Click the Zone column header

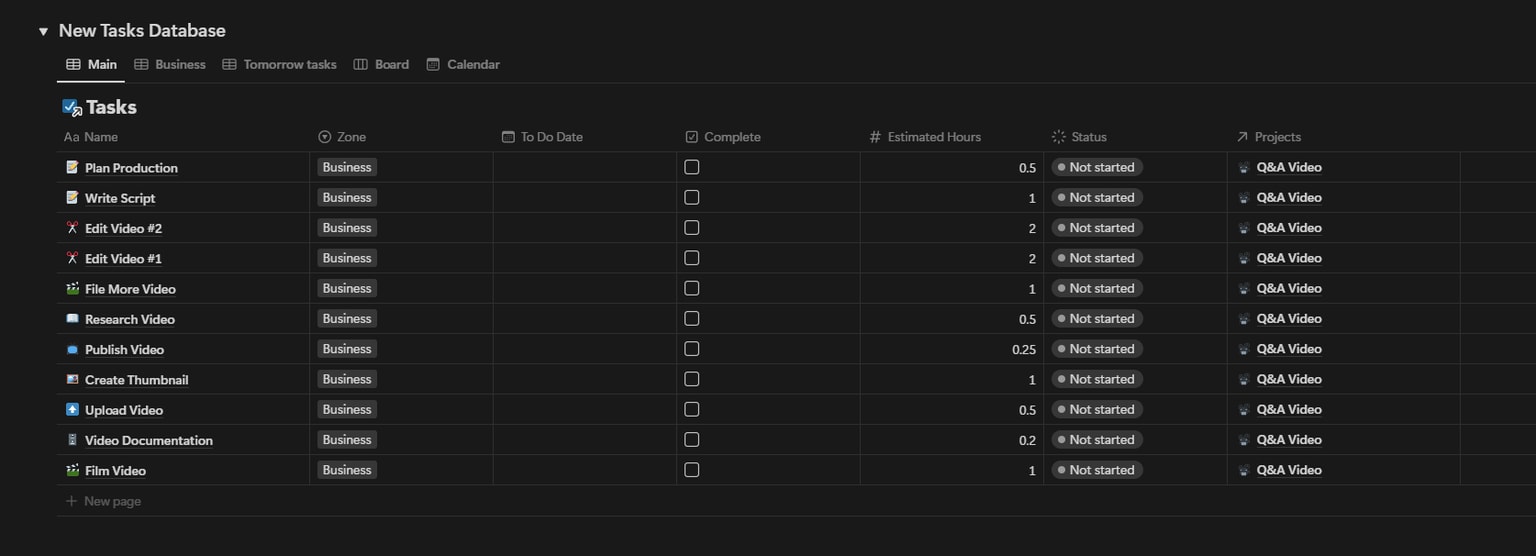point(342,137)
